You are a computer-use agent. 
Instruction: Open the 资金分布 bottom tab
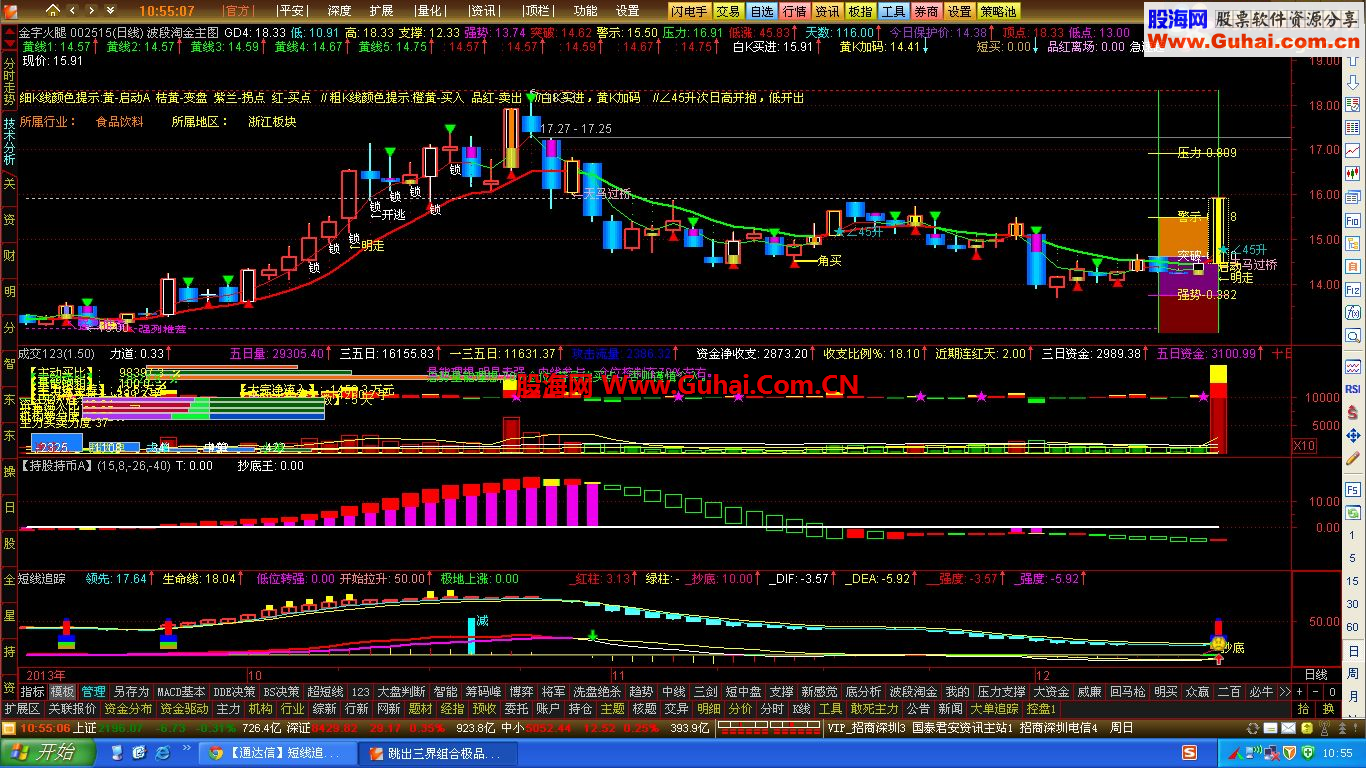pyautogui.click(x=128, y=708)
